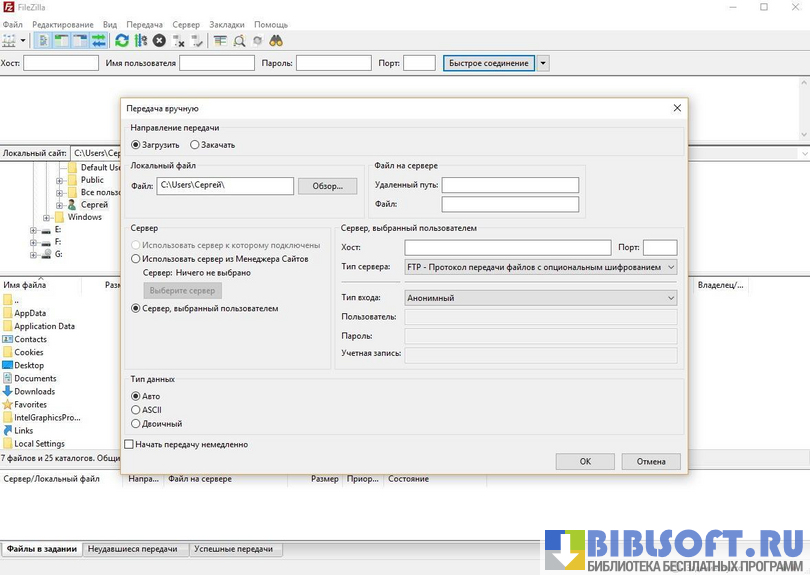Click the Обзор... browse button
The width and height of the screenshot is (810, 575).
pos(327,186)
